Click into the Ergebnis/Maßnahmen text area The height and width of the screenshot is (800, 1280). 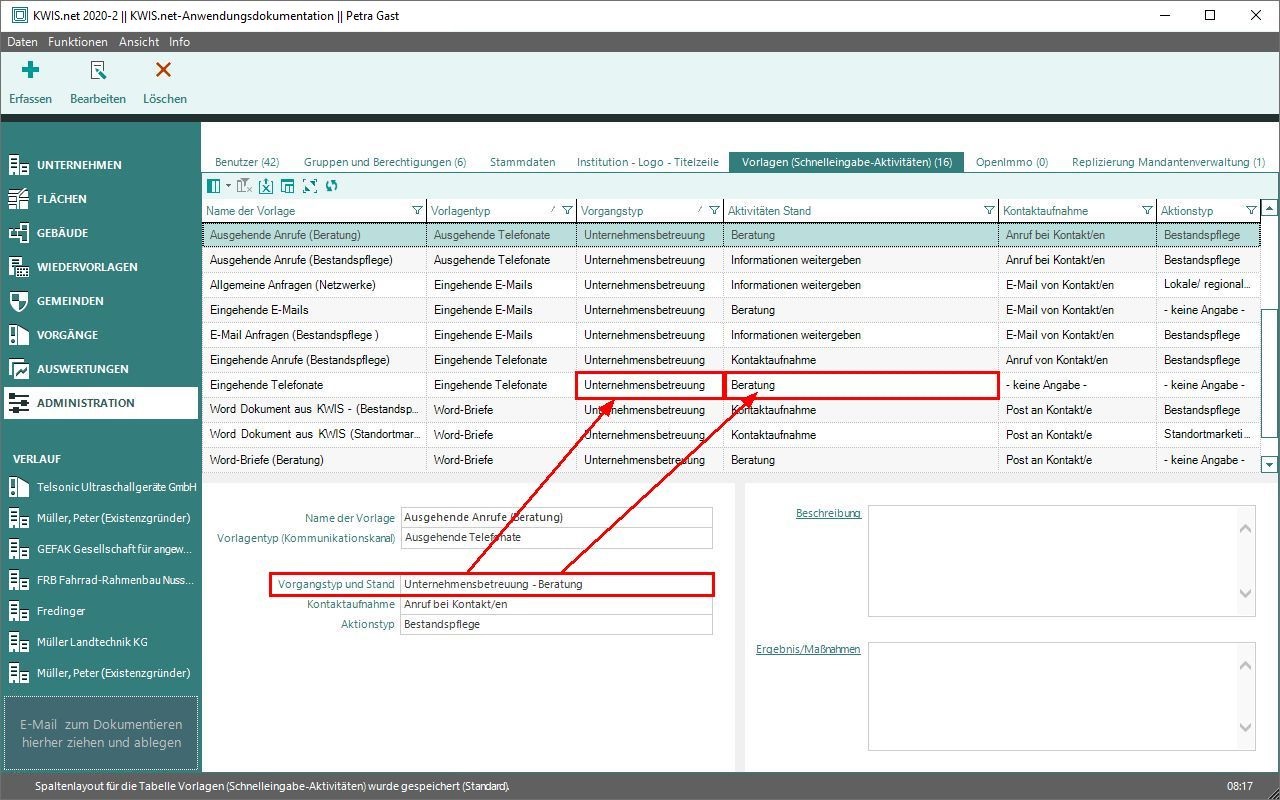[x=1061, y=696]
